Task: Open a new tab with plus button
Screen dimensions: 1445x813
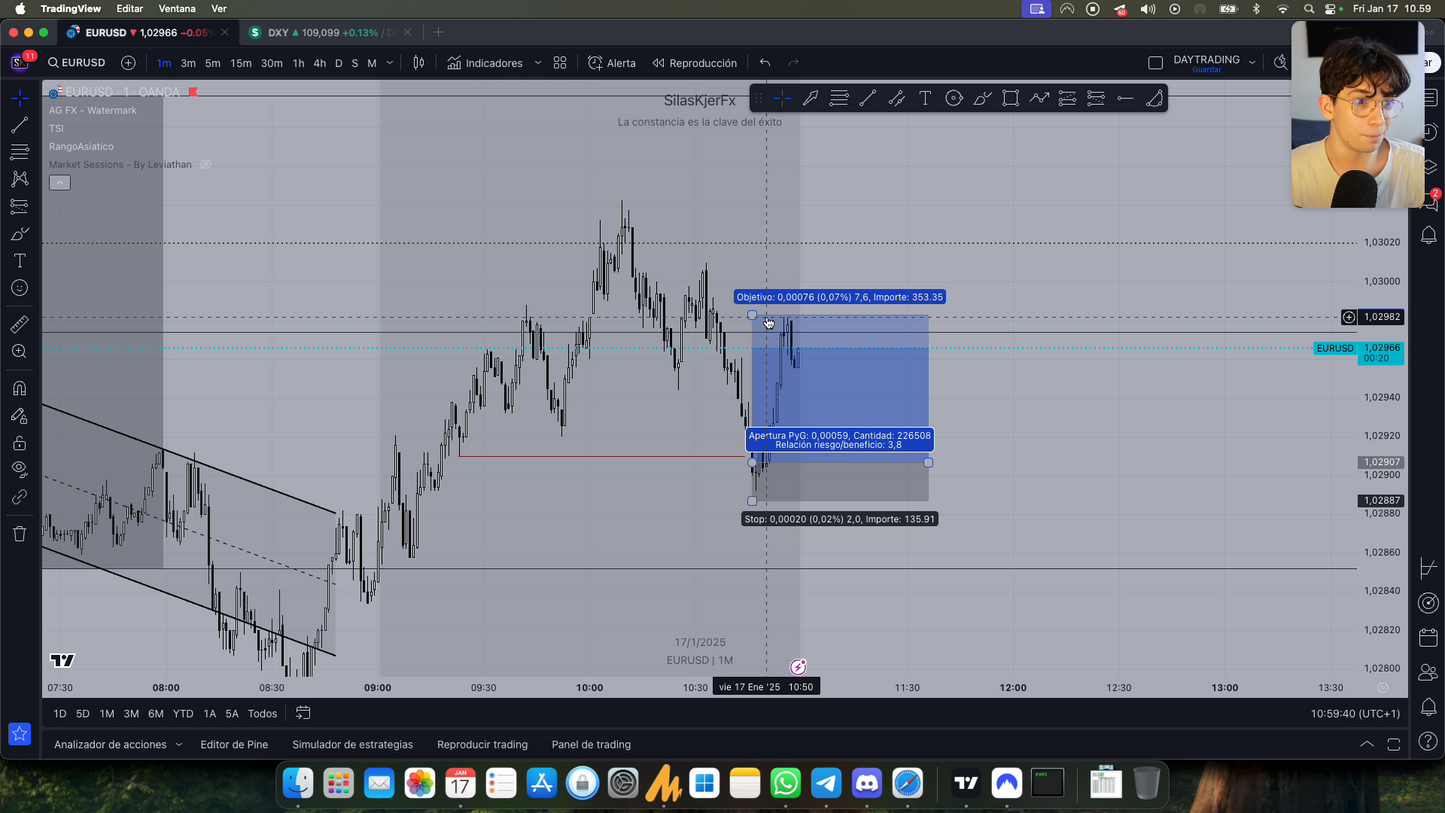Action: (438, 33)
